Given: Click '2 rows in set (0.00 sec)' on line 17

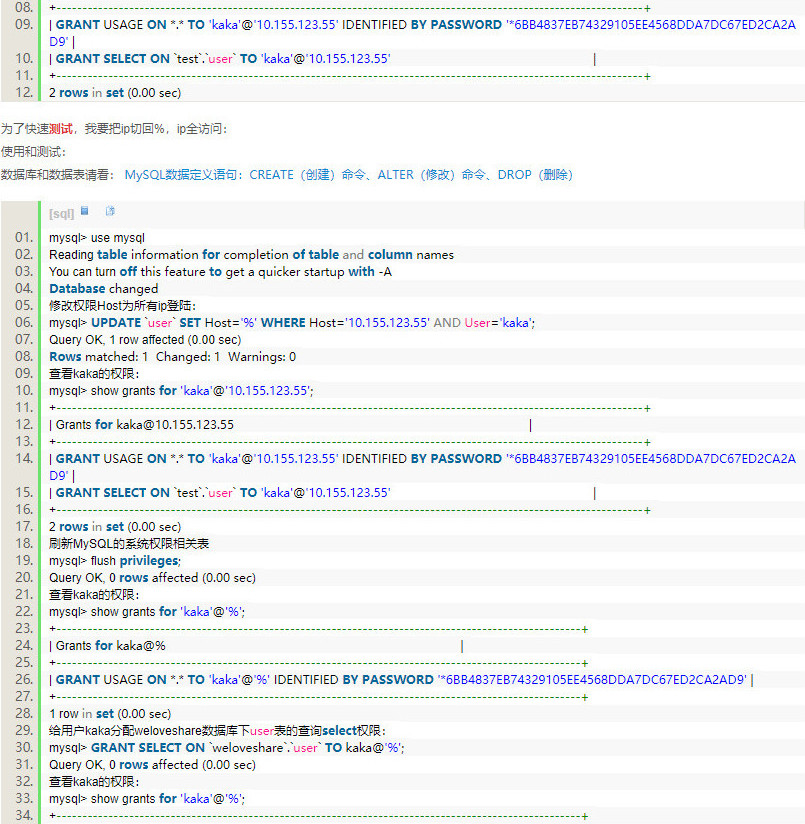Looking at the screenshot, I should [x=115, y=527].
